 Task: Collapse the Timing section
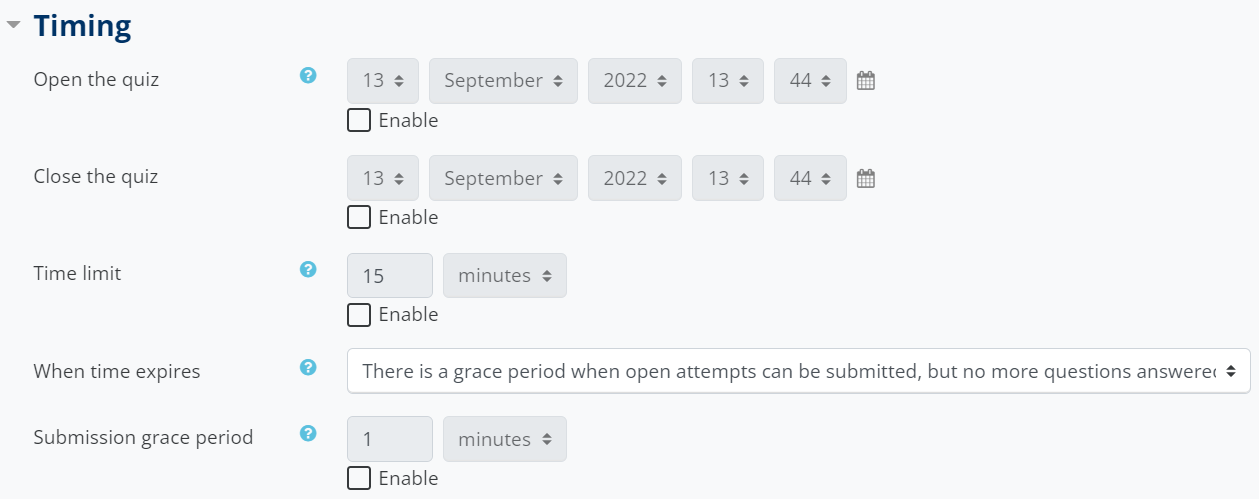click(x=13, y=26)
